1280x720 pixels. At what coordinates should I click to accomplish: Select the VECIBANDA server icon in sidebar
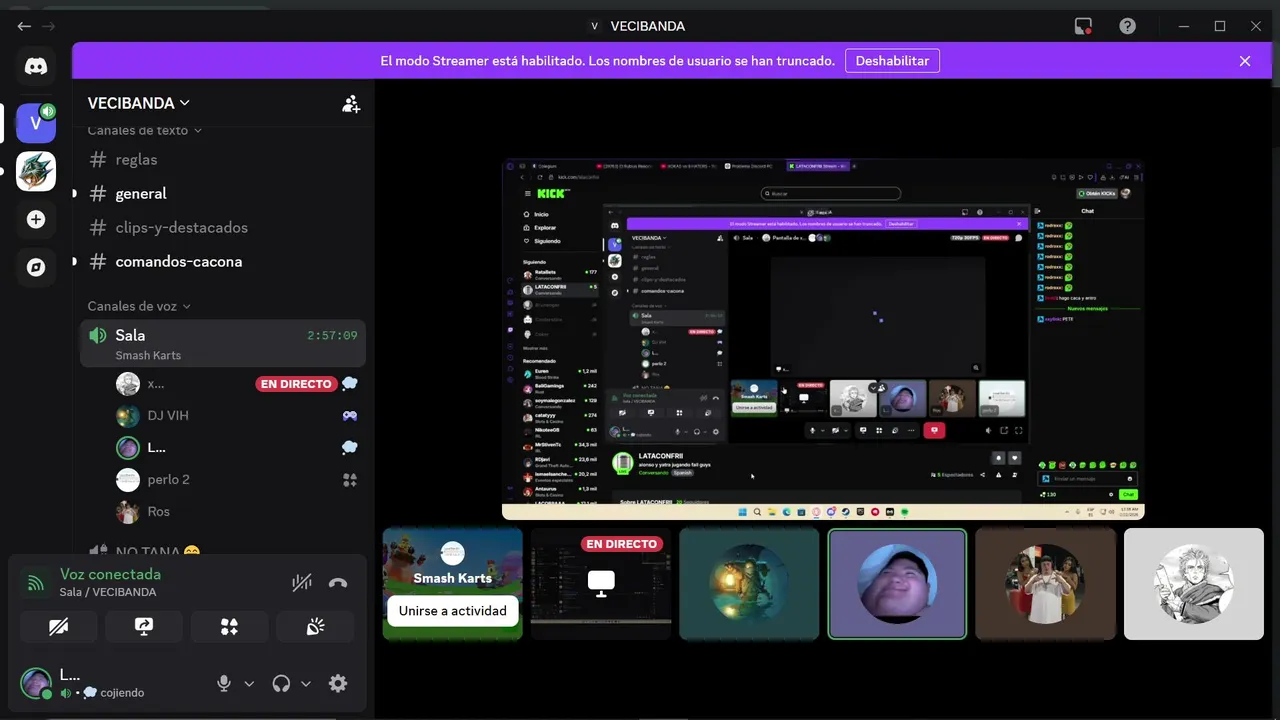point(36,123)
